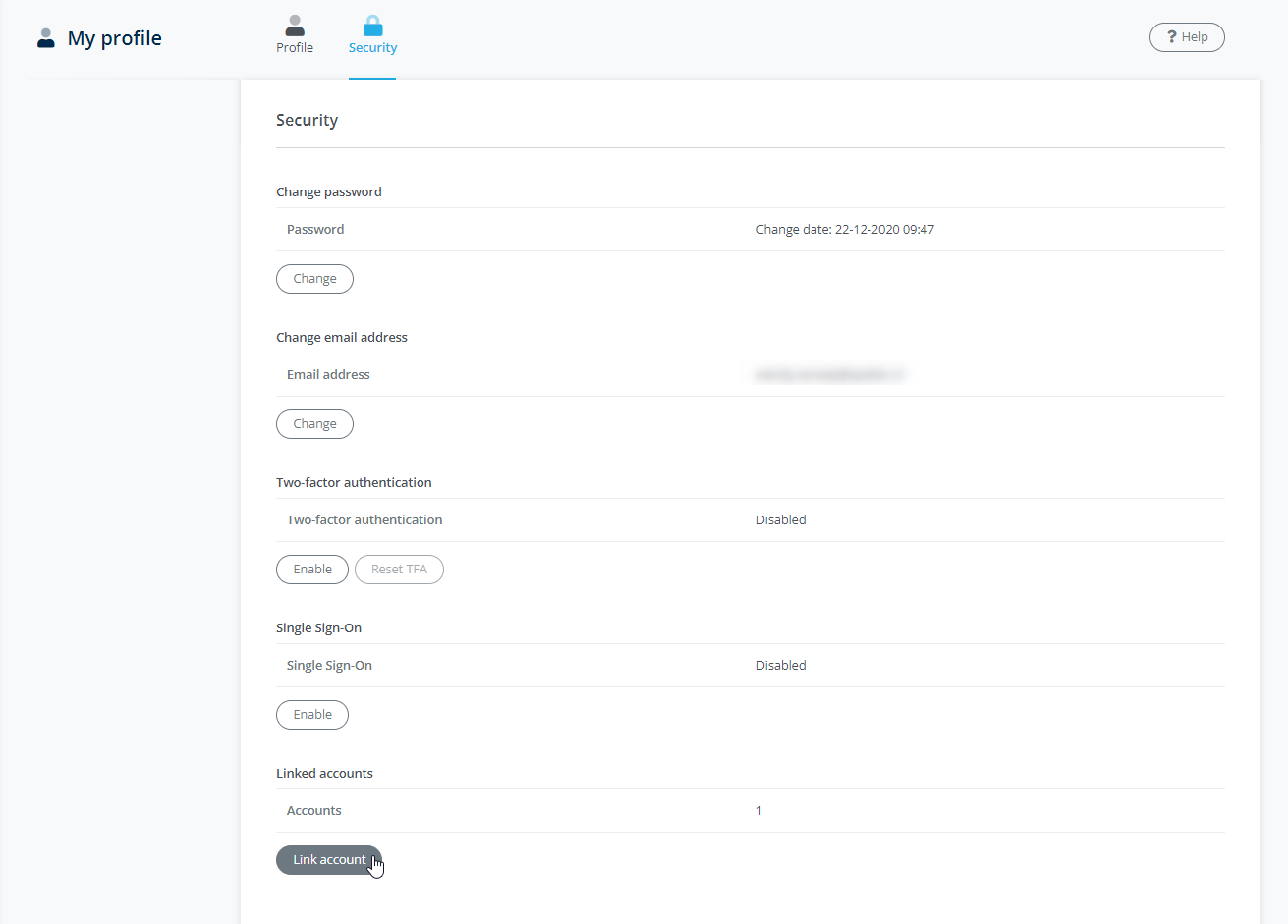Image resolution: width=1288 pixels, height=924 pixels.
Task: Click the blurred email address value
Action: click(830, 375)
